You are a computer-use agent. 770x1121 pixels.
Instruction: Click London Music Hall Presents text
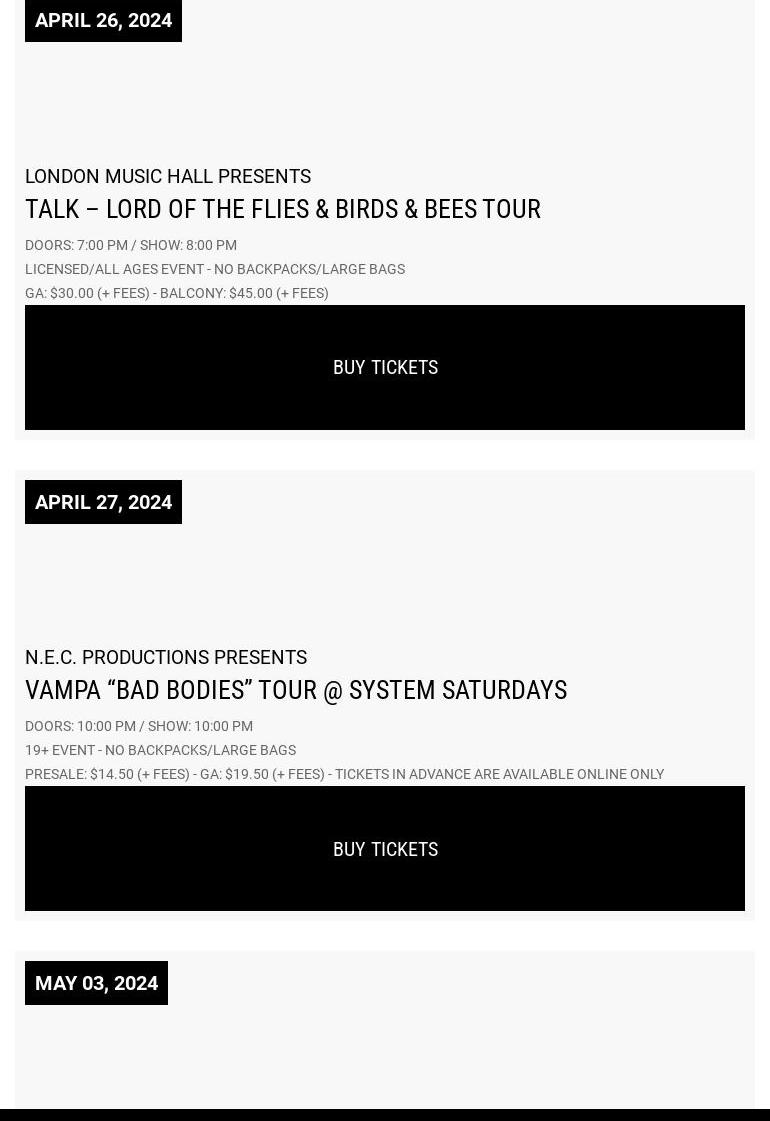[x=168, y=177]
